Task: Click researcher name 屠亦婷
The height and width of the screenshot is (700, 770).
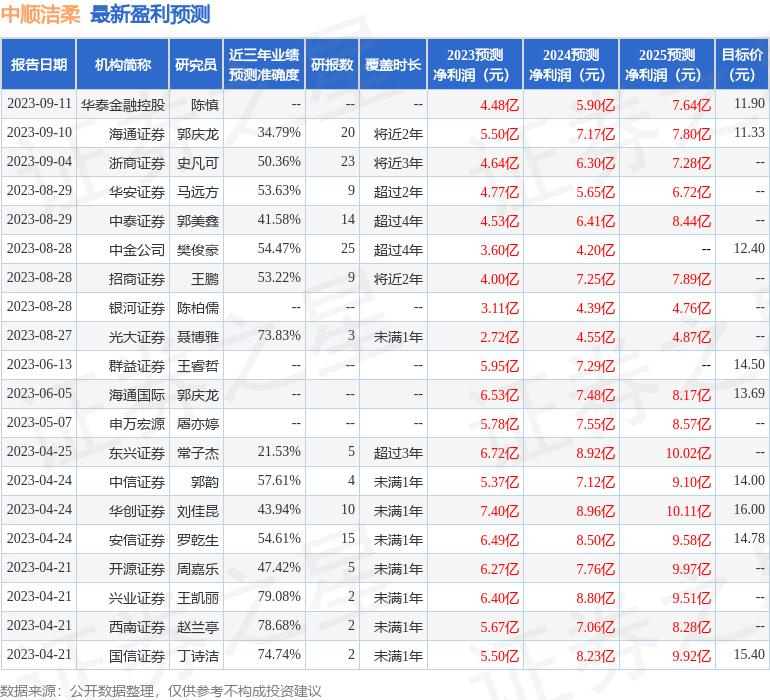Action: 197,423
